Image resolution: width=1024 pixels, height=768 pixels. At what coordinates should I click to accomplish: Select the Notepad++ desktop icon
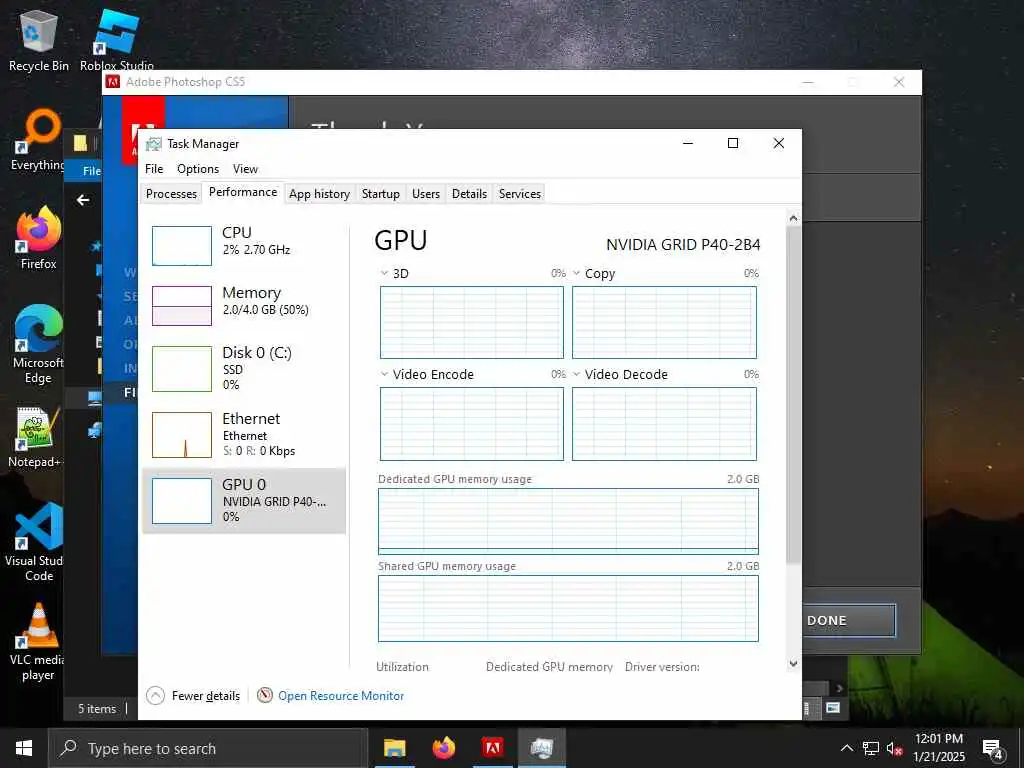point(34,437)
